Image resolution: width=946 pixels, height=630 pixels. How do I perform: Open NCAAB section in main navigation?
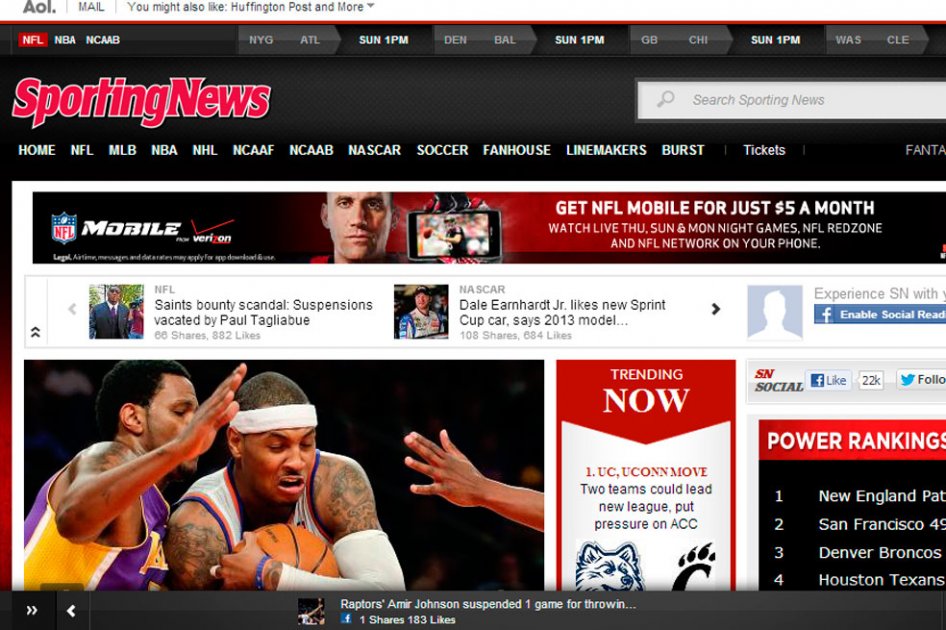[311, 150]
